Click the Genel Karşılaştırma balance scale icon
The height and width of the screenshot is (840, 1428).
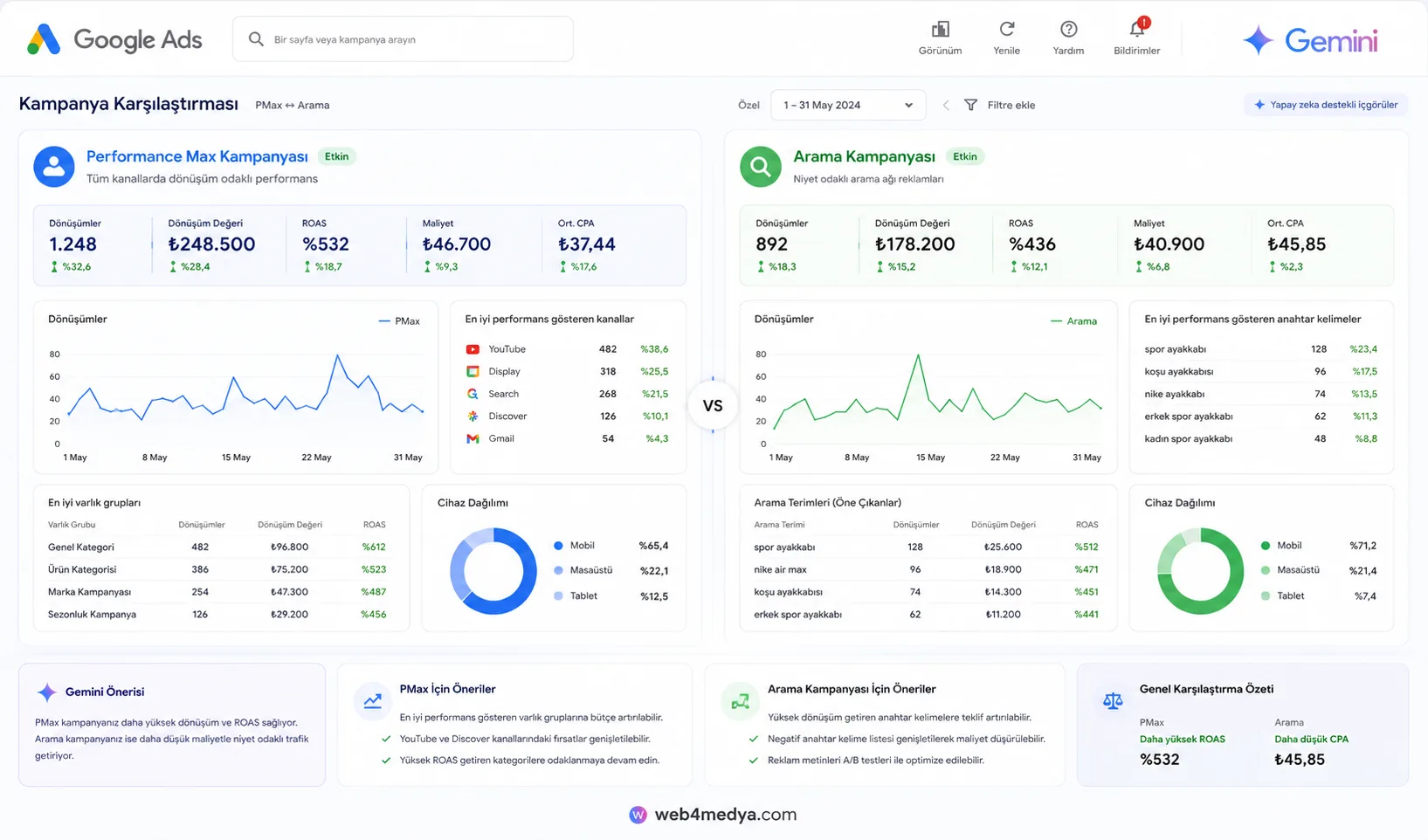click(1113, 701)
